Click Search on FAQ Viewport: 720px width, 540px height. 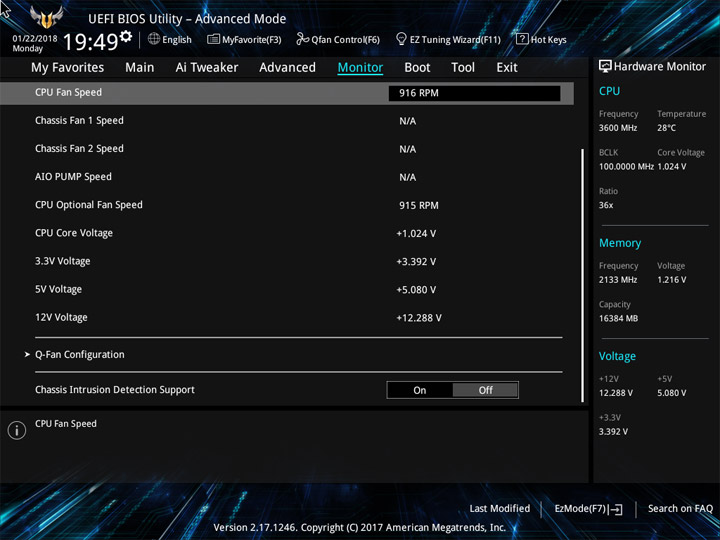(x=680, y=508)
